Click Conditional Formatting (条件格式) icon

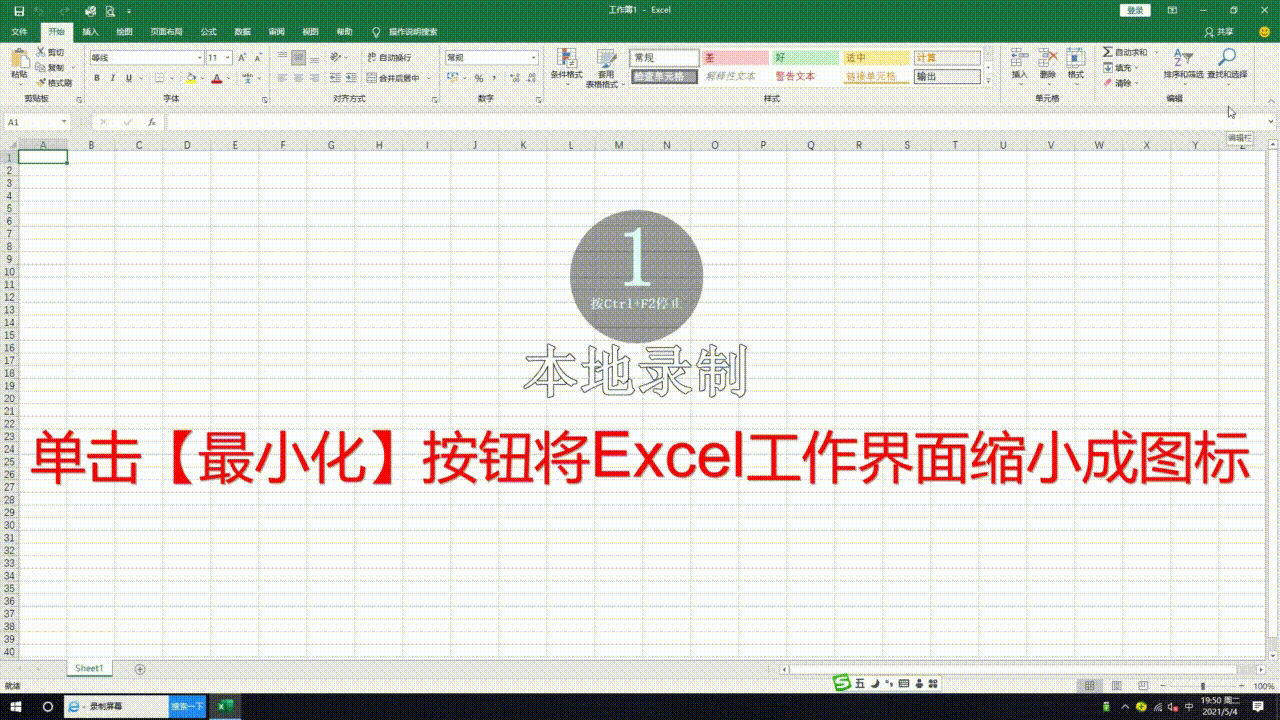coord(566,60)
